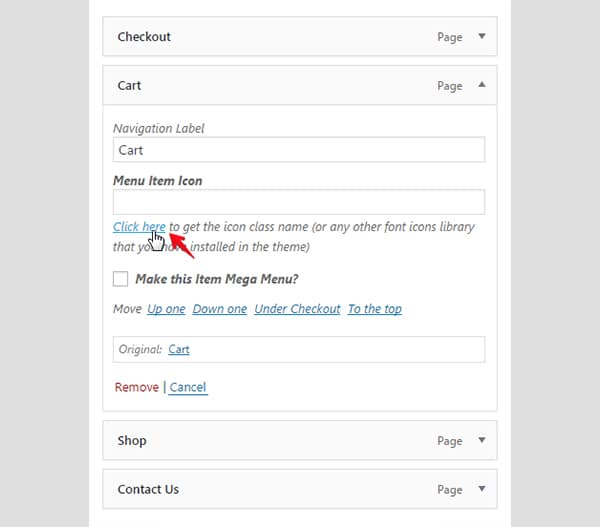The height and width of the screenshot is (527, 600).
Task: Move Cart item Up one
Action: (x=166, y=309)
